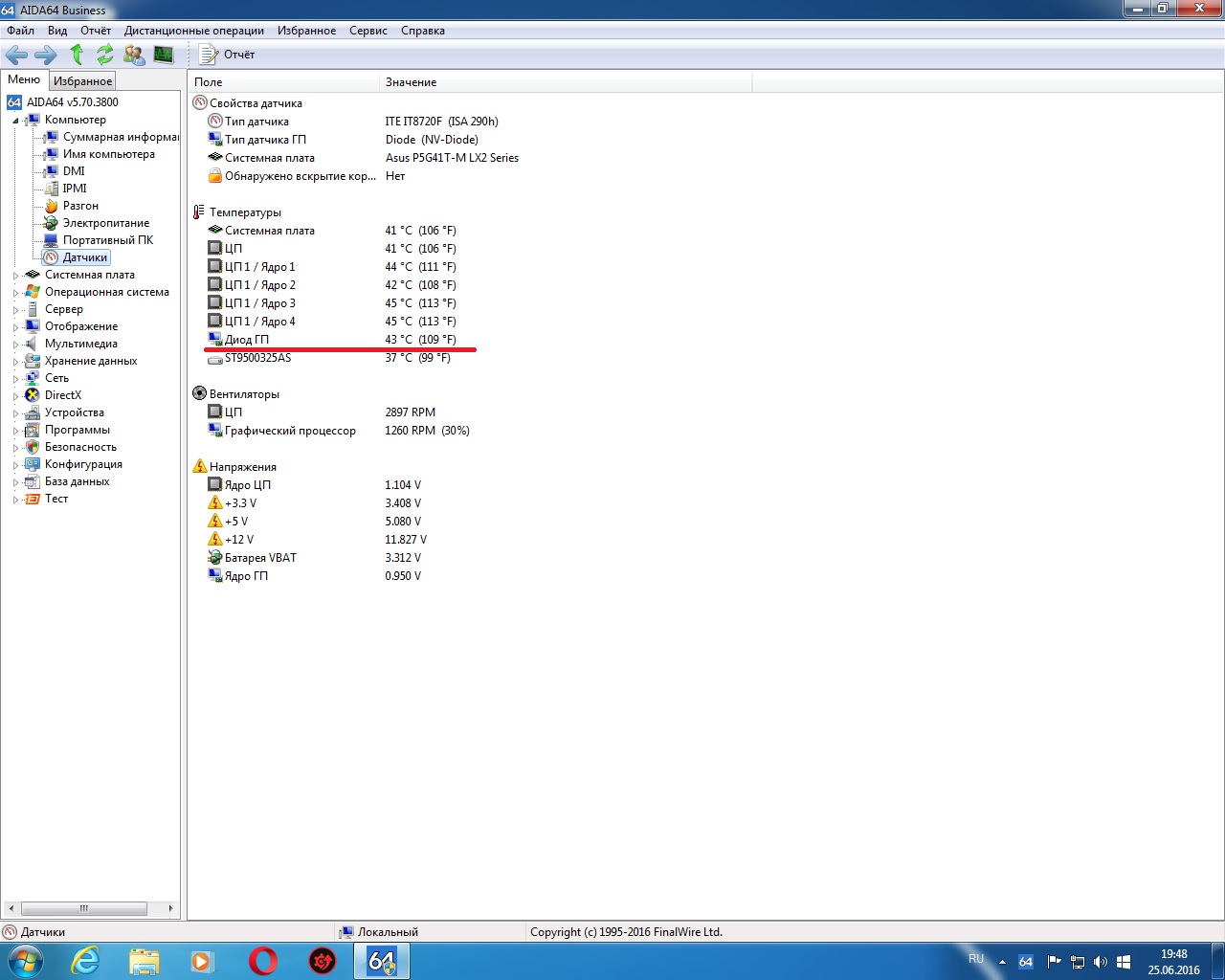Open the Action Center flag icon

tap(1054, 962)
